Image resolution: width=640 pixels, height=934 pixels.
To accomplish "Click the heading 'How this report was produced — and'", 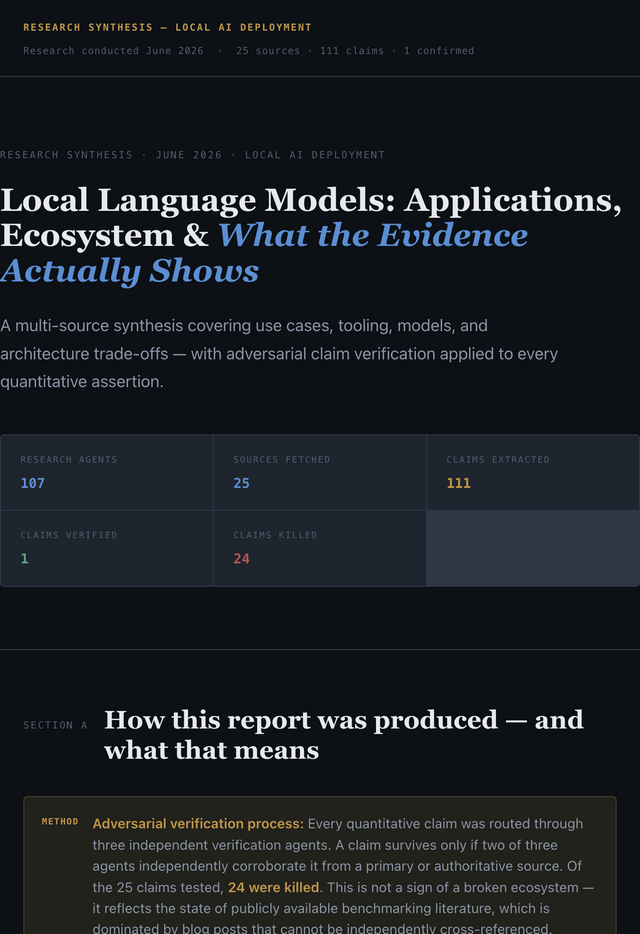I will click(344, 720).
